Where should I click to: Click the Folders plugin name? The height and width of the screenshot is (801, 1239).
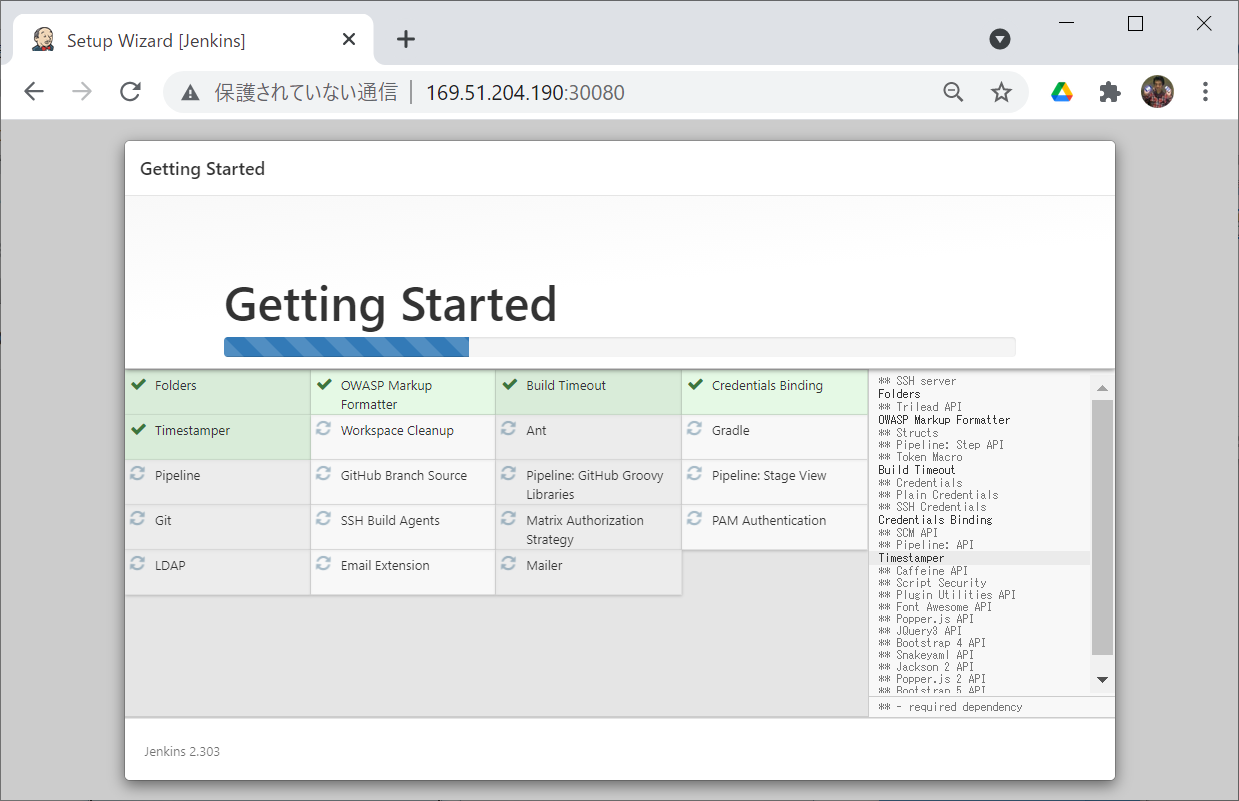(176, 385)
